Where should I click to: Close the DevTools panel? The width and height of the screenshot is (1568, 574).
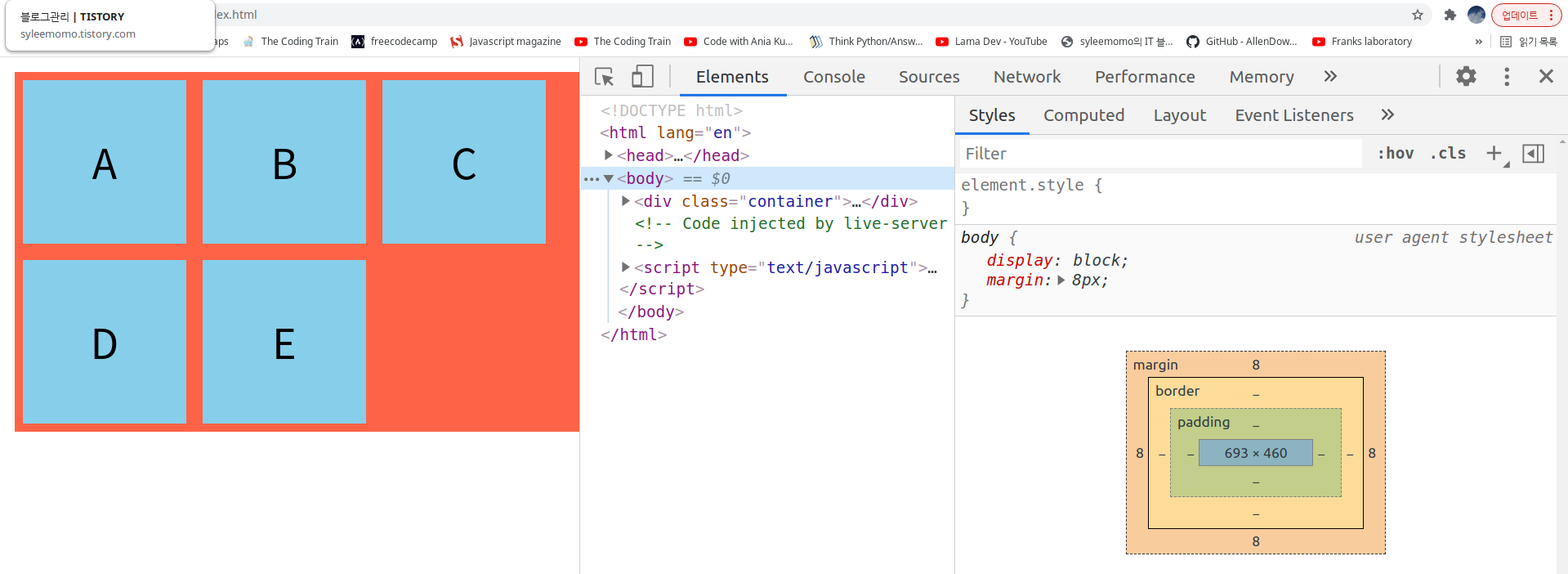pos(1546,76)
